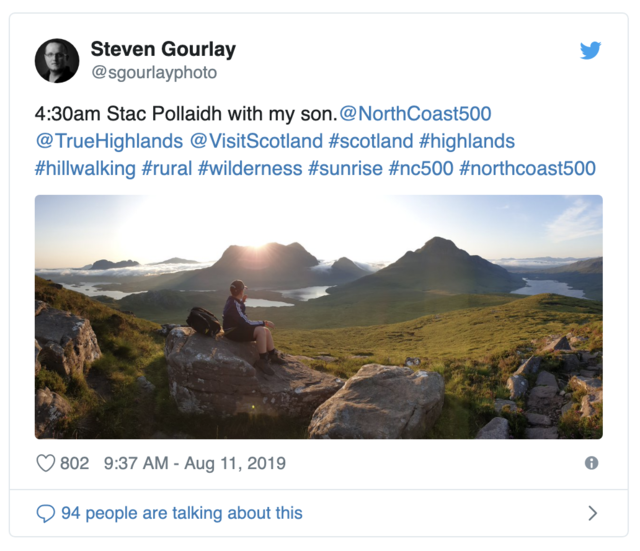Follow the #wilderness hashtag link
Viewport: 640px width, 551px height.
coord(250,168)
